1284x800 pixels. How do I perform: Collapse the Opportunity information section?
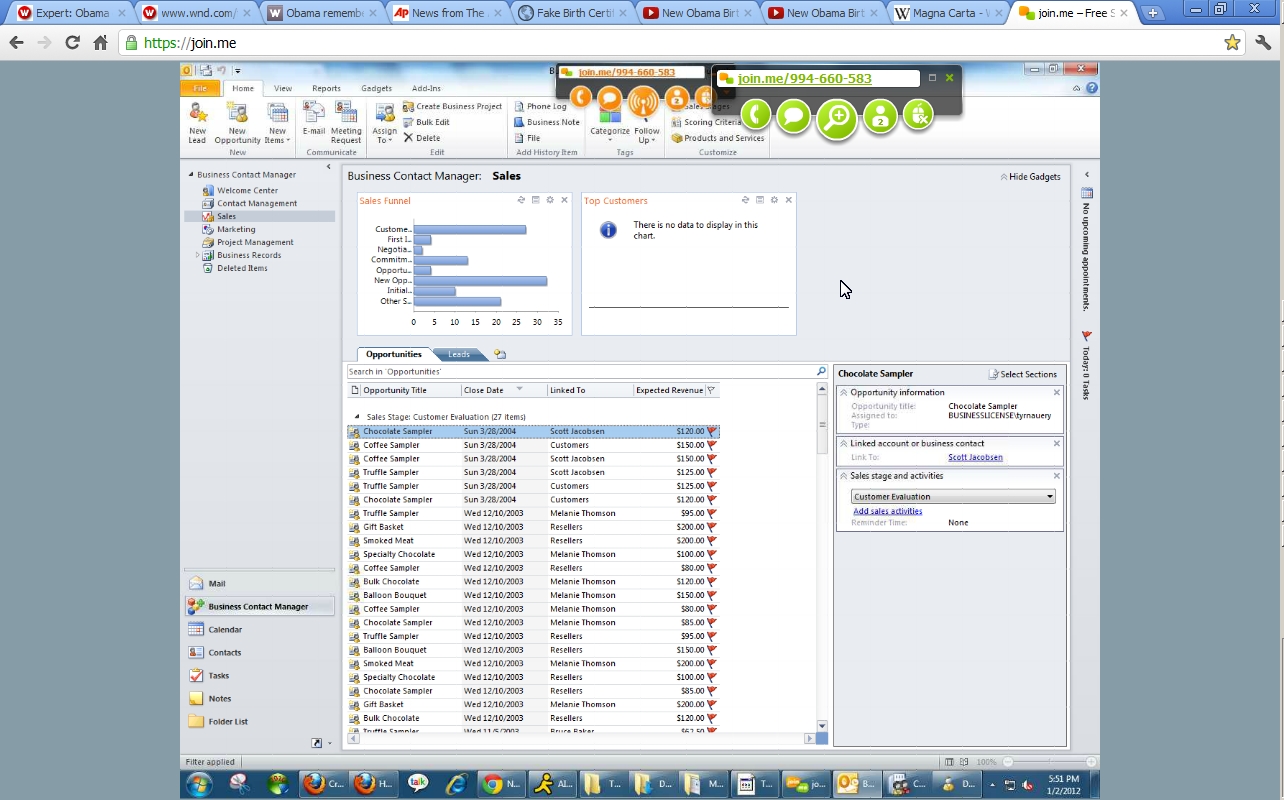click(844, 393)
